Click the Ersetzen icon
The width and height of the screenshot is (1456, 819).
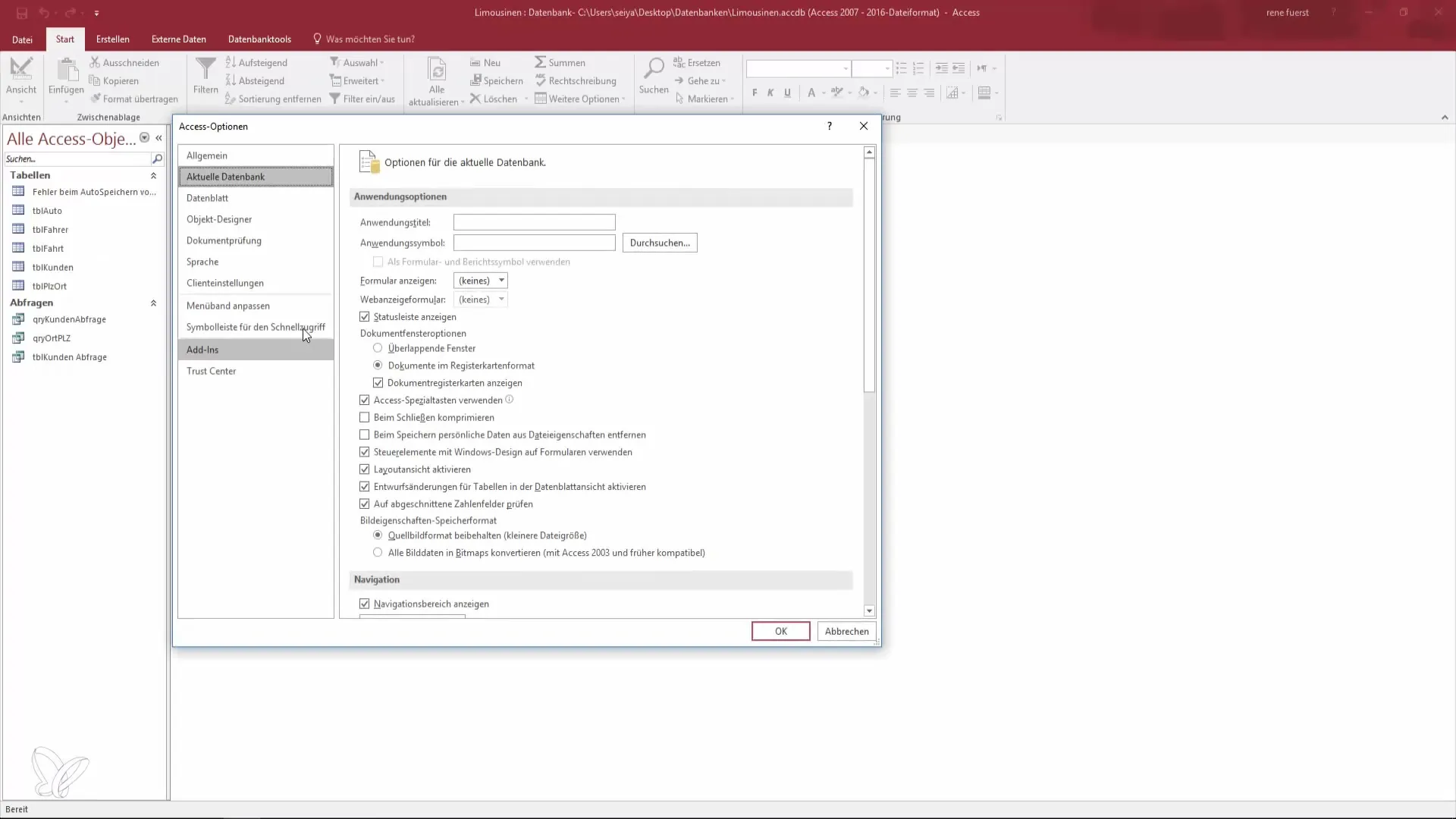pos(679,62)
